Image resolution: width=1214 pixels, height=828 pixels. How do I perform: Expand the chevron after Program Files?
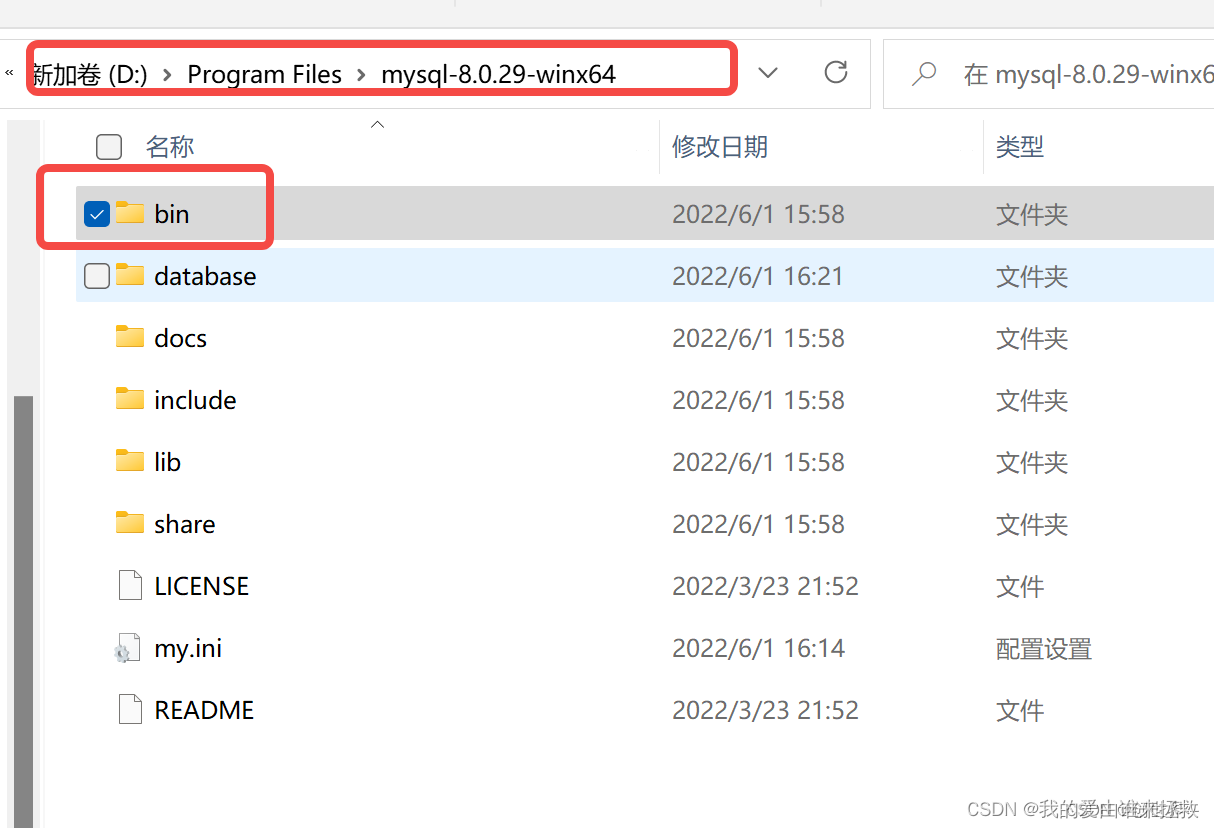(361, 75)
